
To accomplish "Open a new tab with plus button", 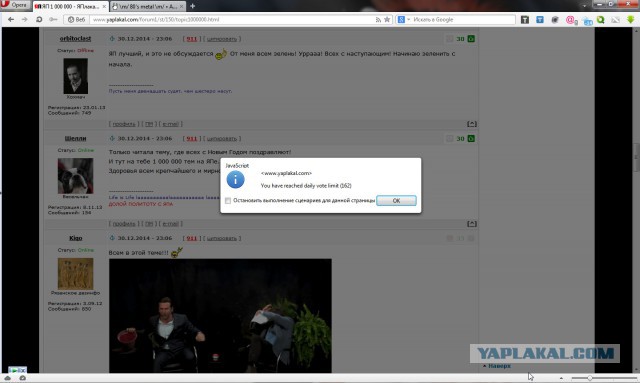I will tap(193, 6).
